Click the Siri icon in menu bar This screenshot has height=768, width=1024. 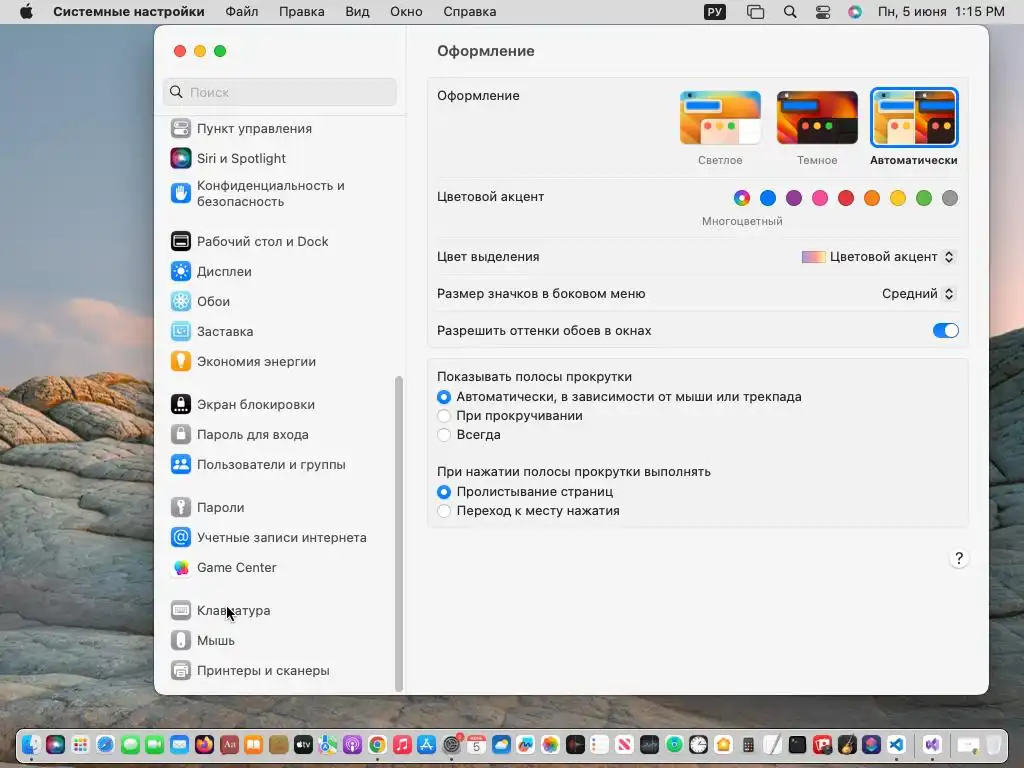tap(855, 12)
